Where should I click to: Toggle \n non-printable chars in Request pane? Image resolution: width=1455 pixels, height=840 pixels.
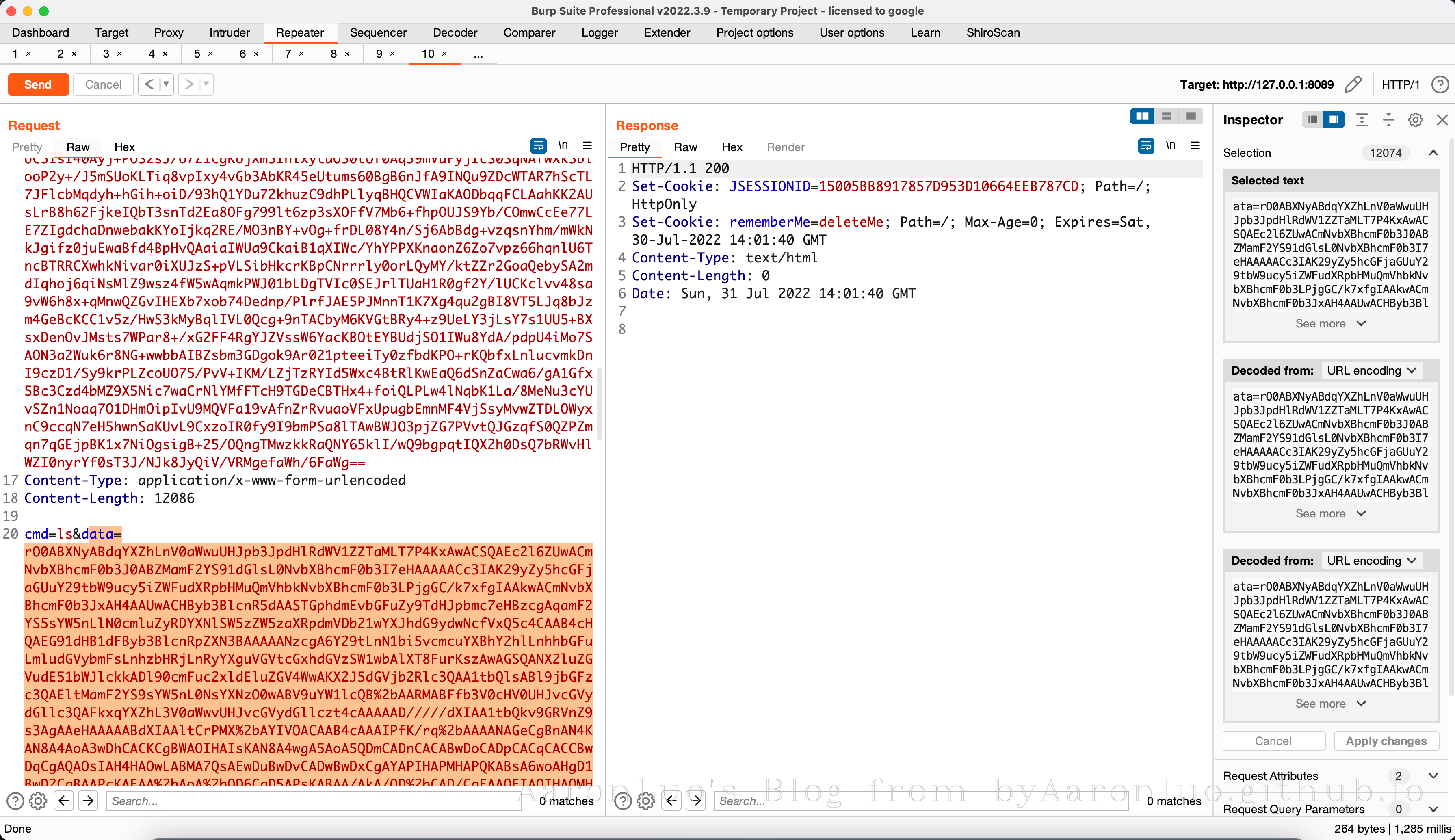(x=563, y=145)
